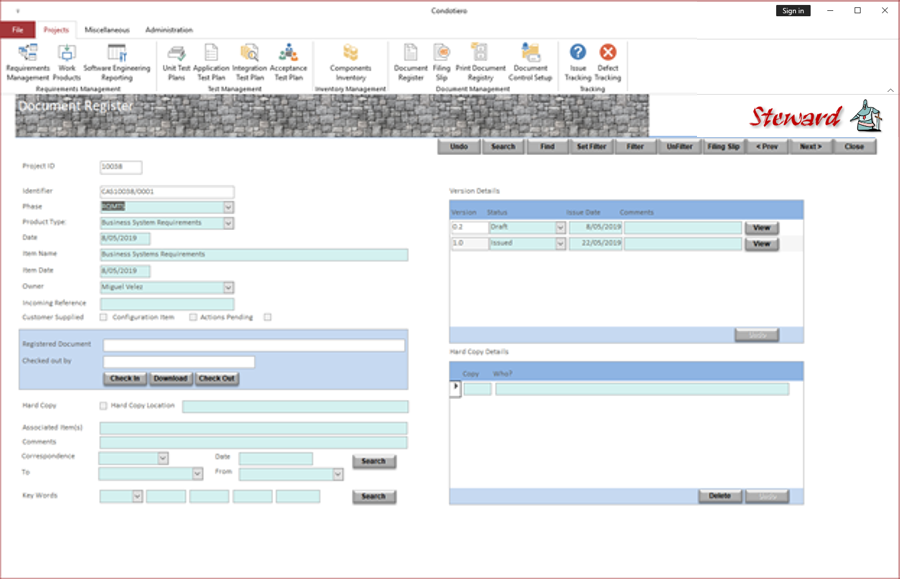
Task: Toggle the Customer Supplied checkbox
Action: 103,317
